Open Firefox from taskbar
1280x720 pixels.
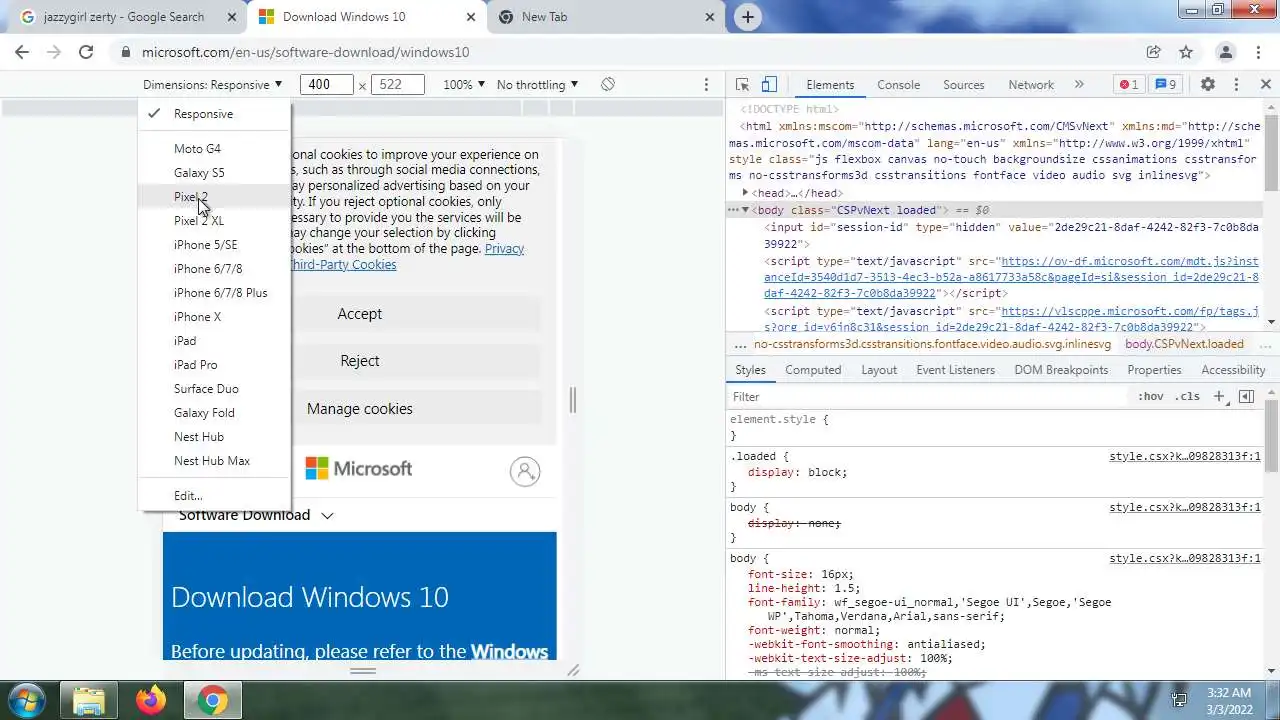tap(151, 700)
